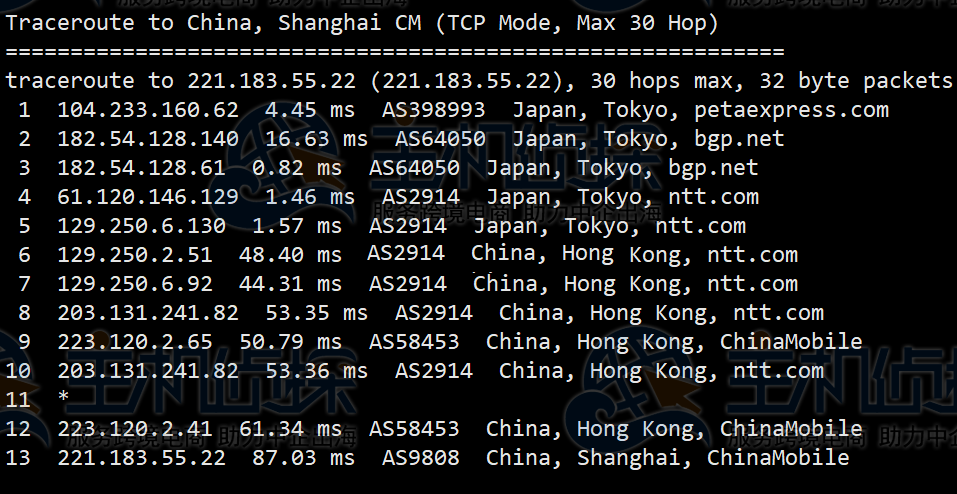Click AS64050 on the hop 3 line

[x=414, y=168]
